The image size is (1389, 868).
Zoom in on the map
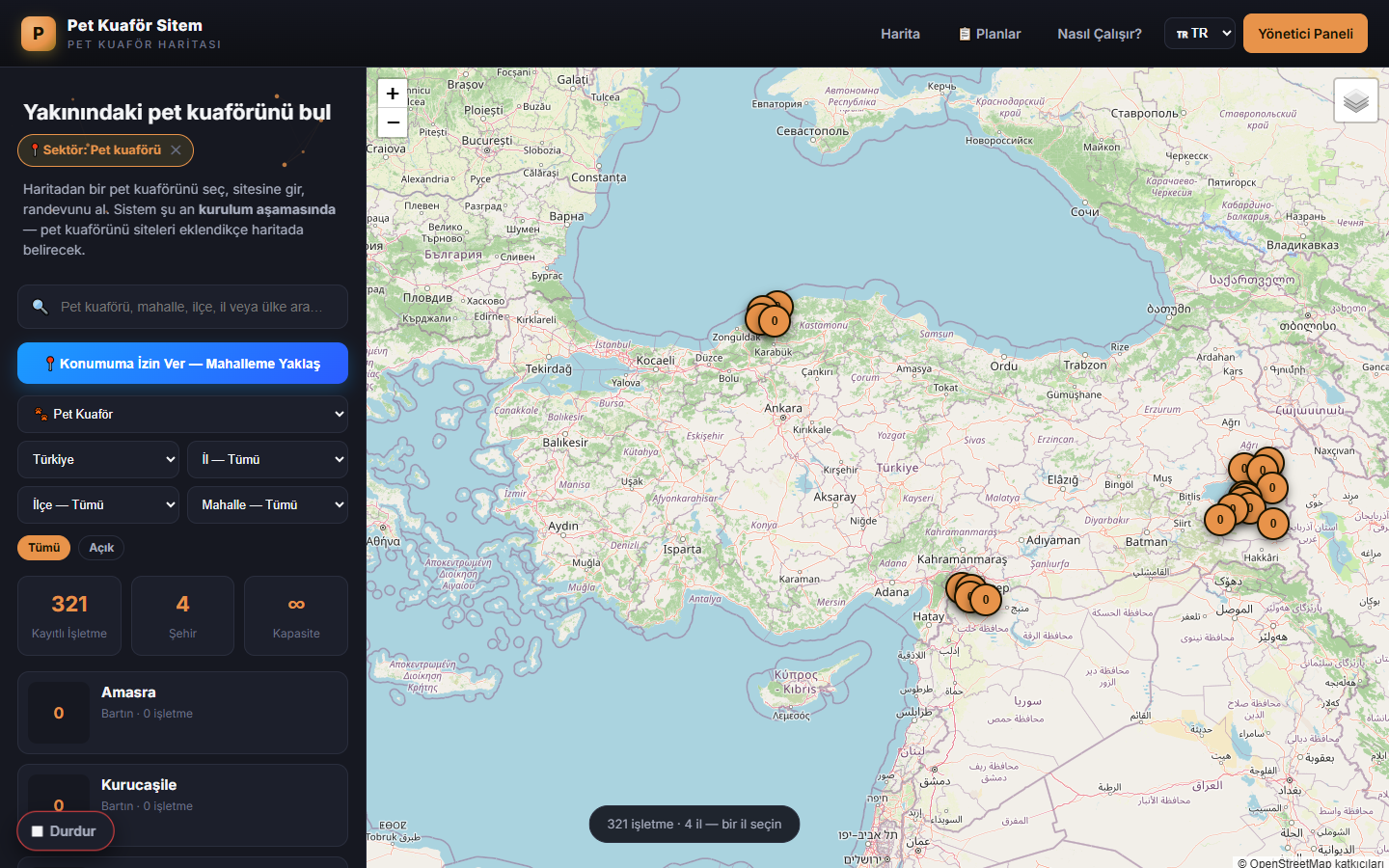[x=393, y=94]
